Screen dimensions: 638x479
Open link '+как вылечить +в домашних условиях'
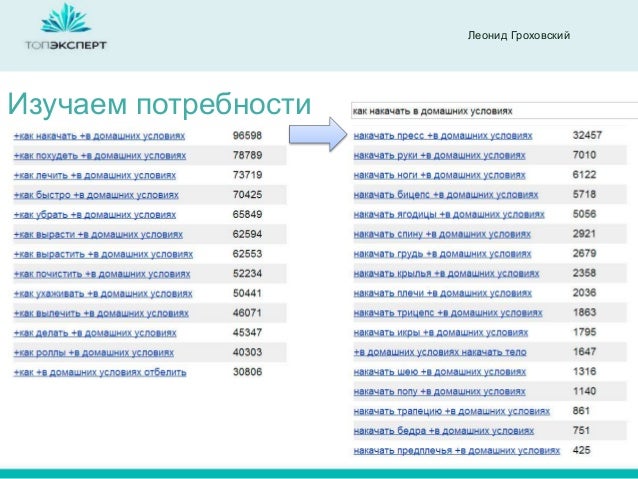[101, 313]
